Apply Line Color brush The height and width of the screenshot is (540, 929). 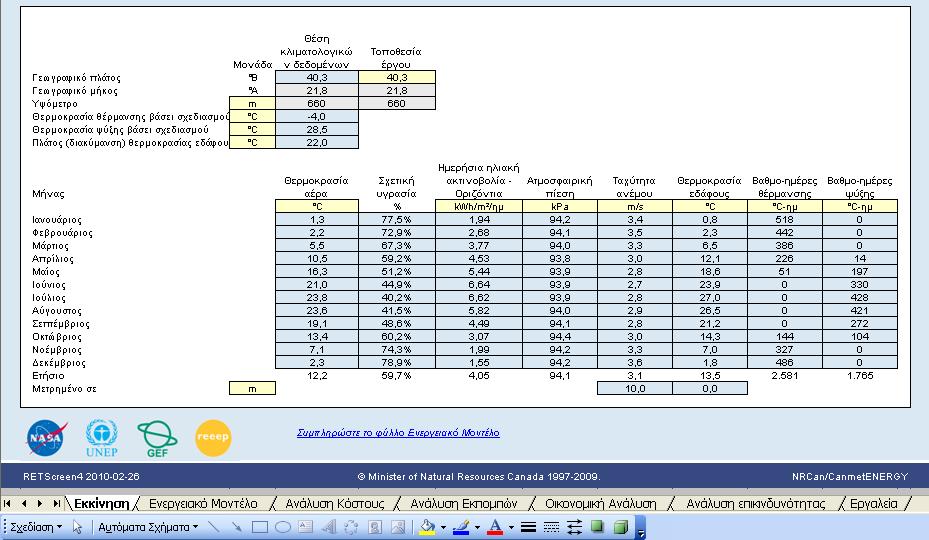[461, 527]
